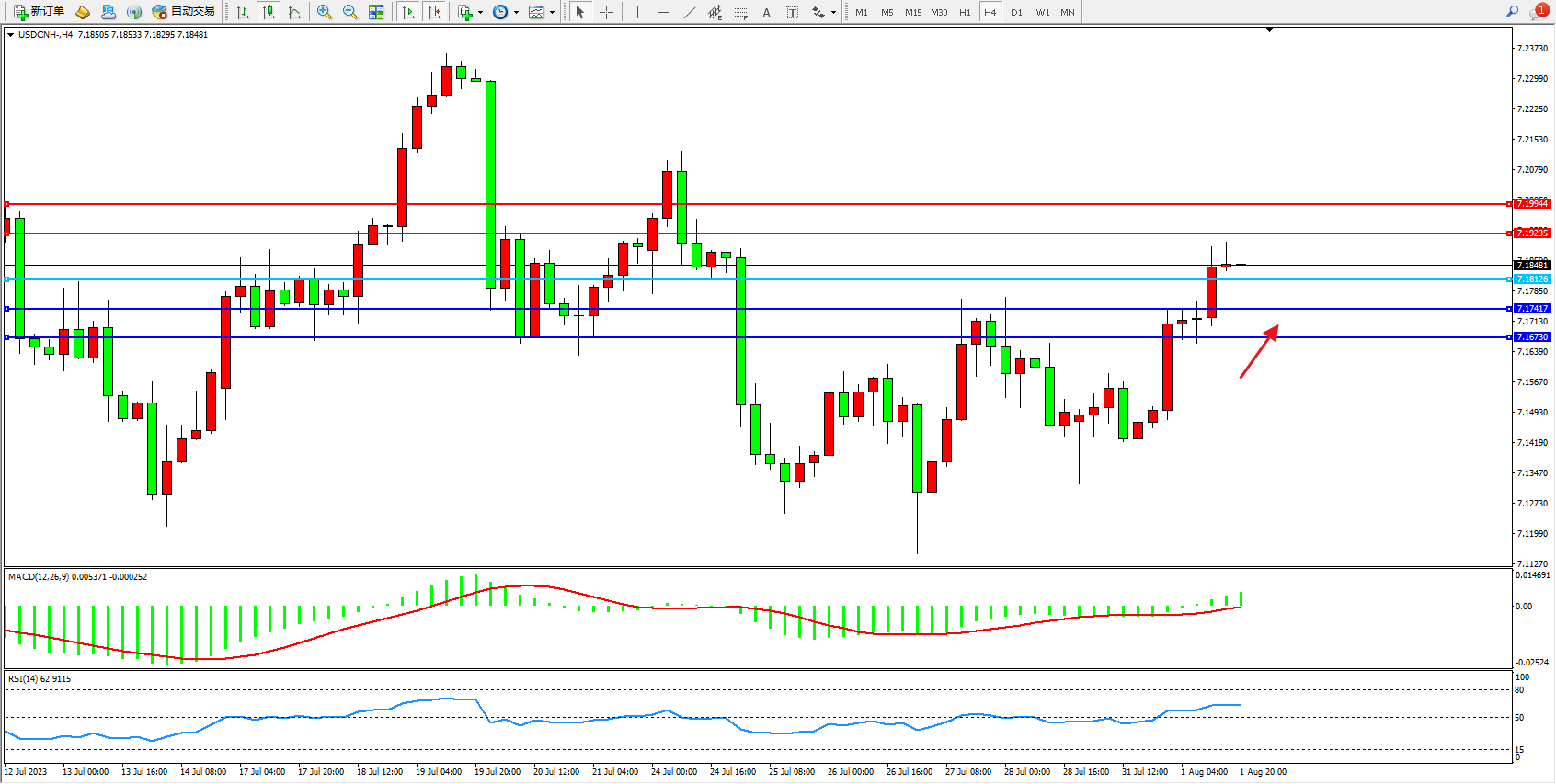1556x784 pixels.
Task: Toggle the chart auto scroll button
Action: pos(408,12)
